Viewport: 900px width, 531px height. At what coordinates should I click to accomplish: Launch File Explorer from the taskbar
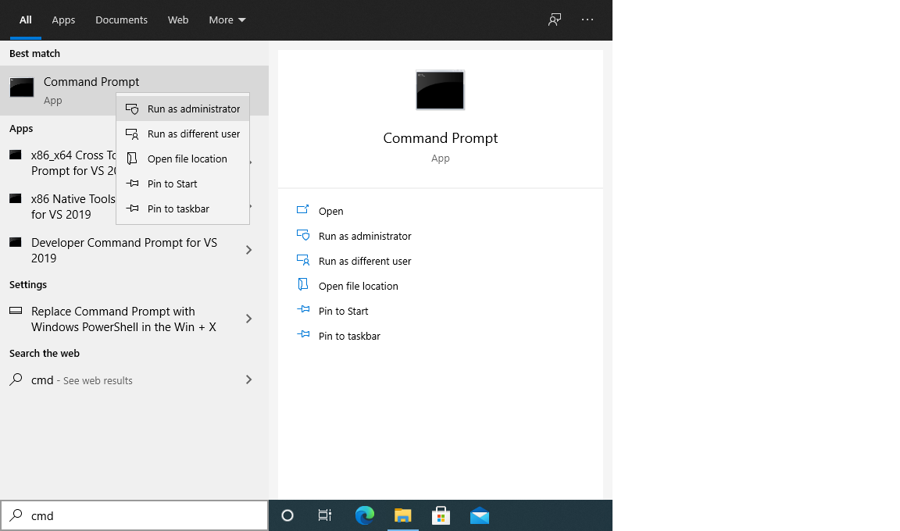402,516
